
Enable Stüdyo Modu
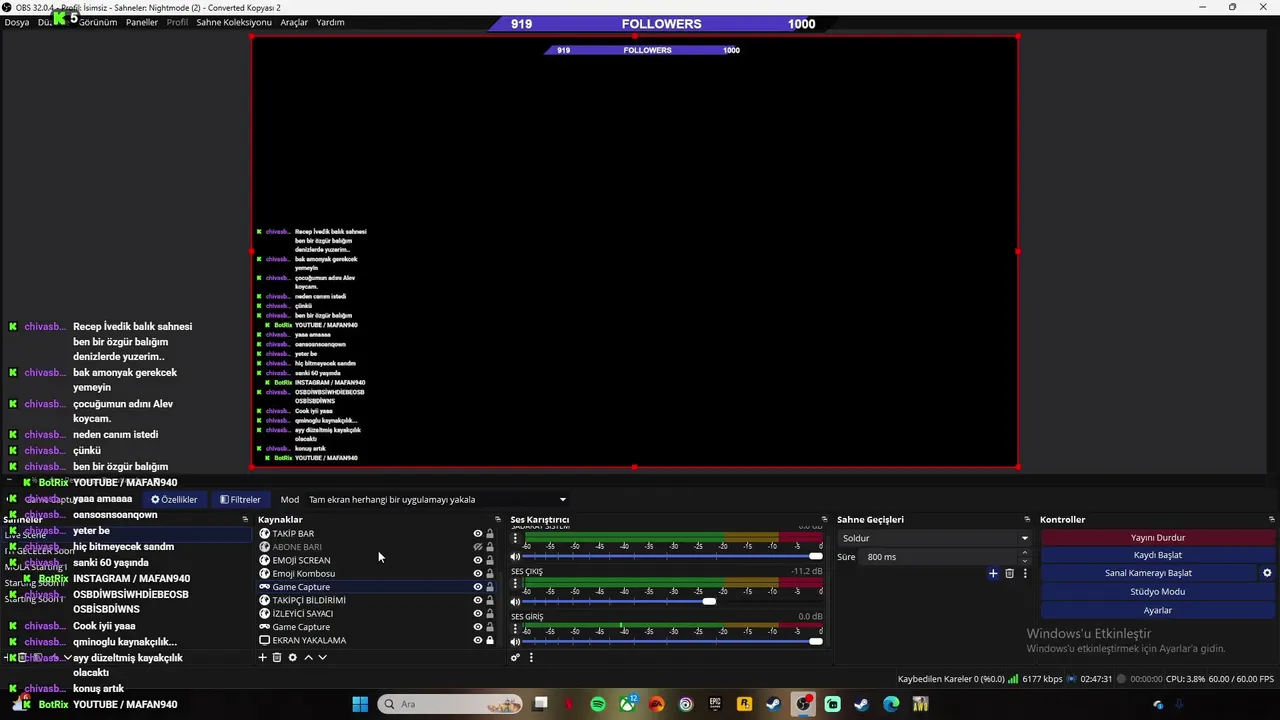pyautogui.click(x=1158, y=592)
